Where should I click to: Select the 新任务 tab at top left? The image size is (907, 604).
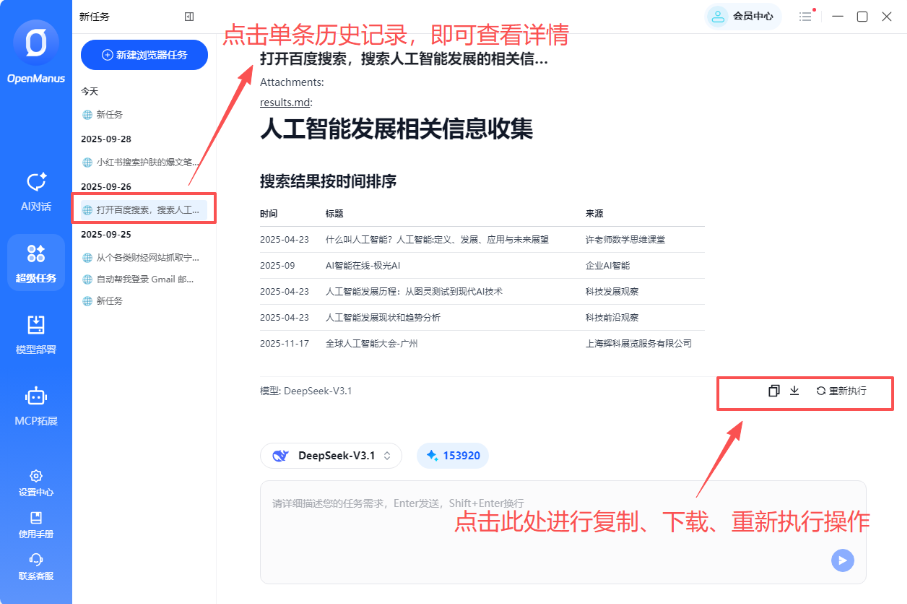pyautogui.click(x=93, y=17)
